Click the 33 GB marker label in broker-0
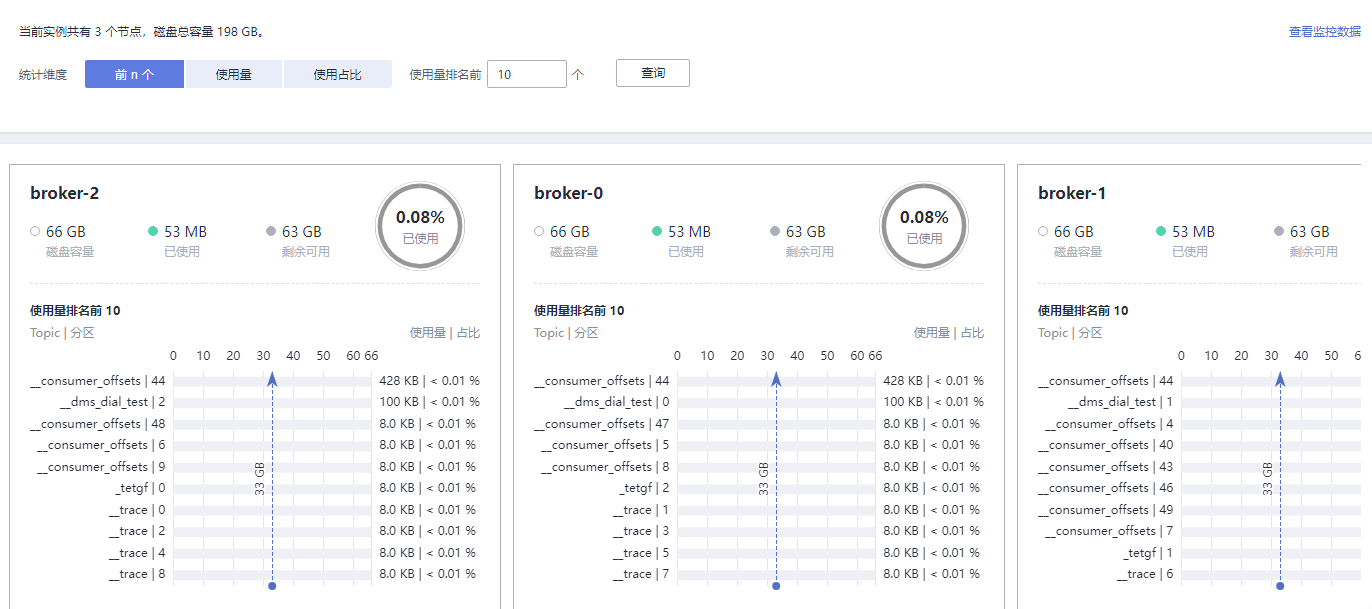Screen dimensions: 1372x609 tap(764, 478)
